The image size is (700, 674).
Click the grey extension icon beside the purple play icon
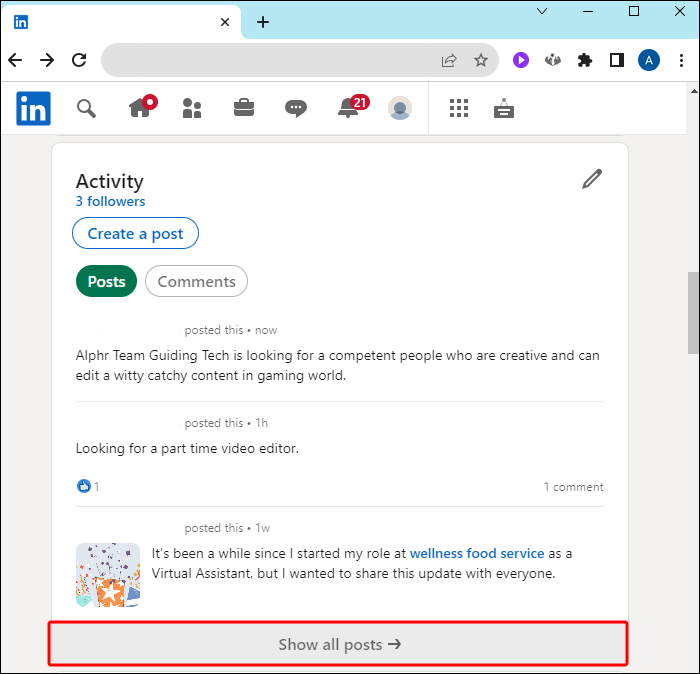point(553,60)
